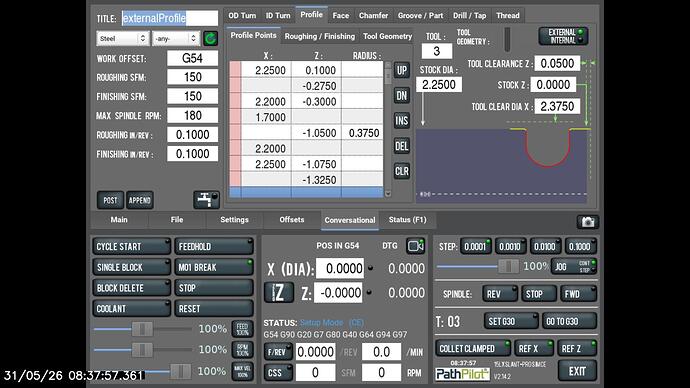690x388 pixels.
Task: Move profile row up with UP button
Action: click(x=401, y=70)
